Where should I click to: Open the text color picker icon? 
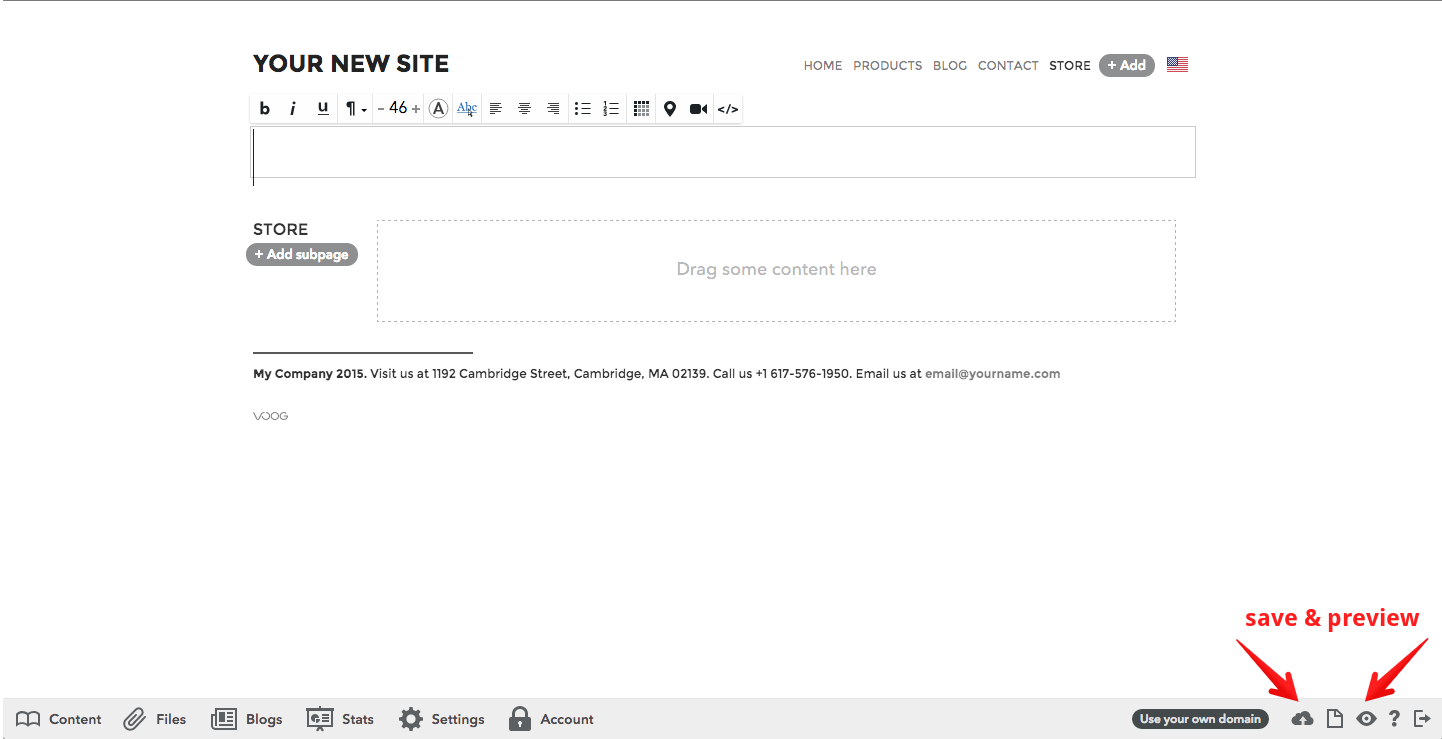tap(438, 109)
